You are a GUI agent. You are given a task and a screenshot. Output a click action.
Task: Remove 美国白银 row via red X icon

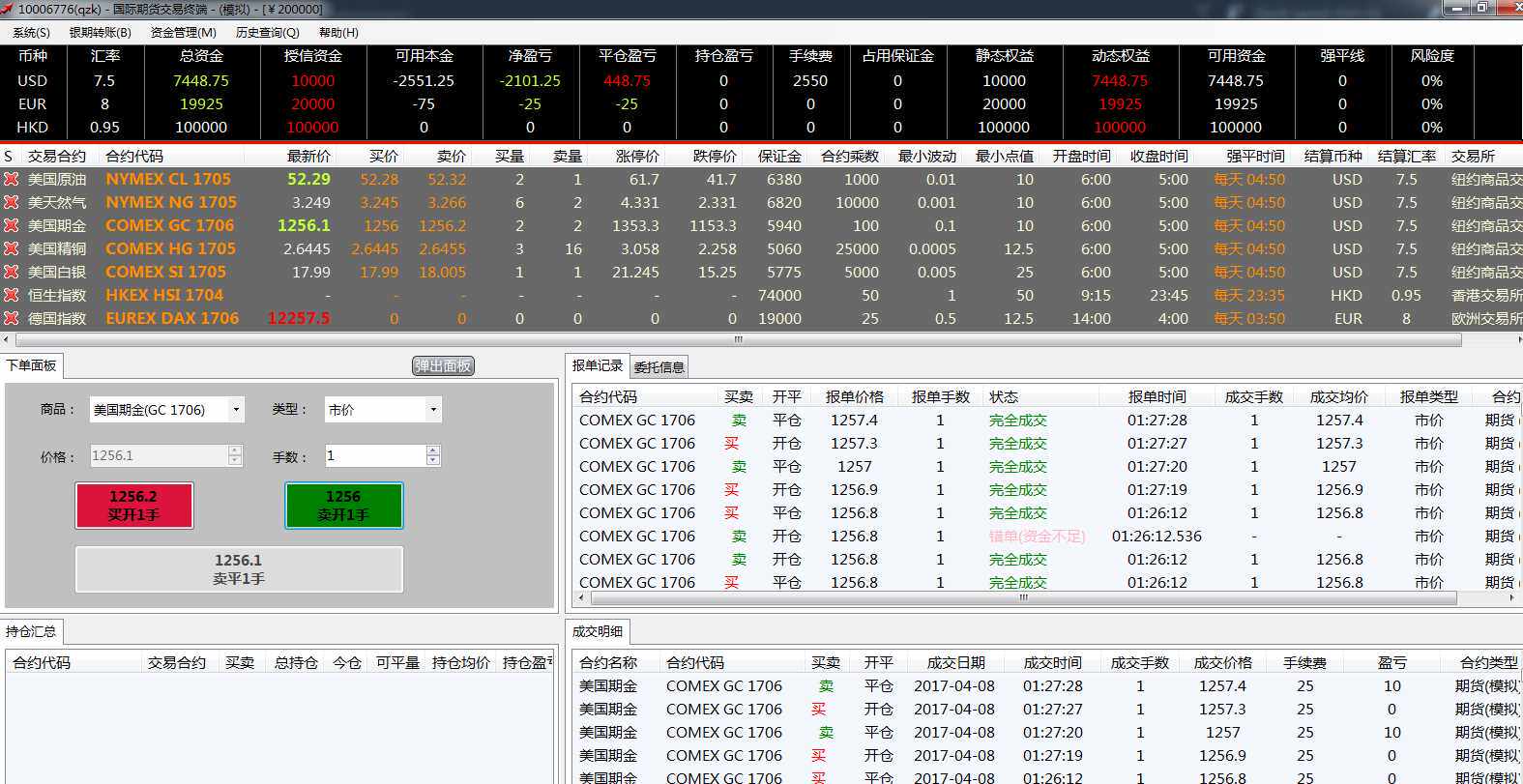(x=11, y=272)
